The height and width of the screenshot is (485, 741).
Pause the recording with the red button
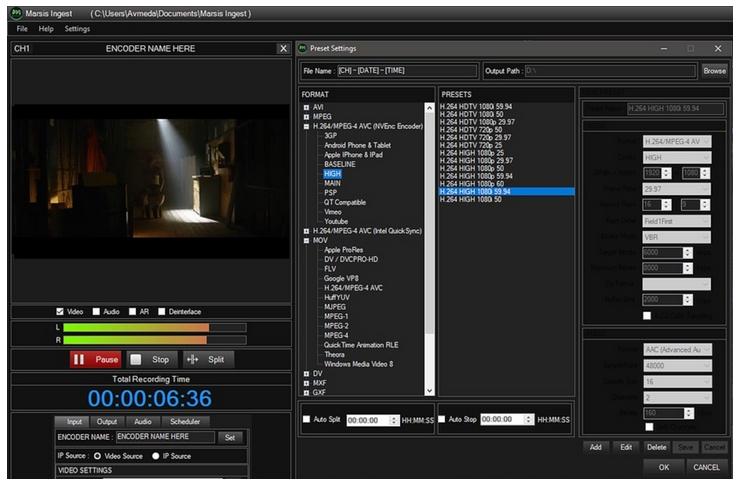click(x=96, y=359)
